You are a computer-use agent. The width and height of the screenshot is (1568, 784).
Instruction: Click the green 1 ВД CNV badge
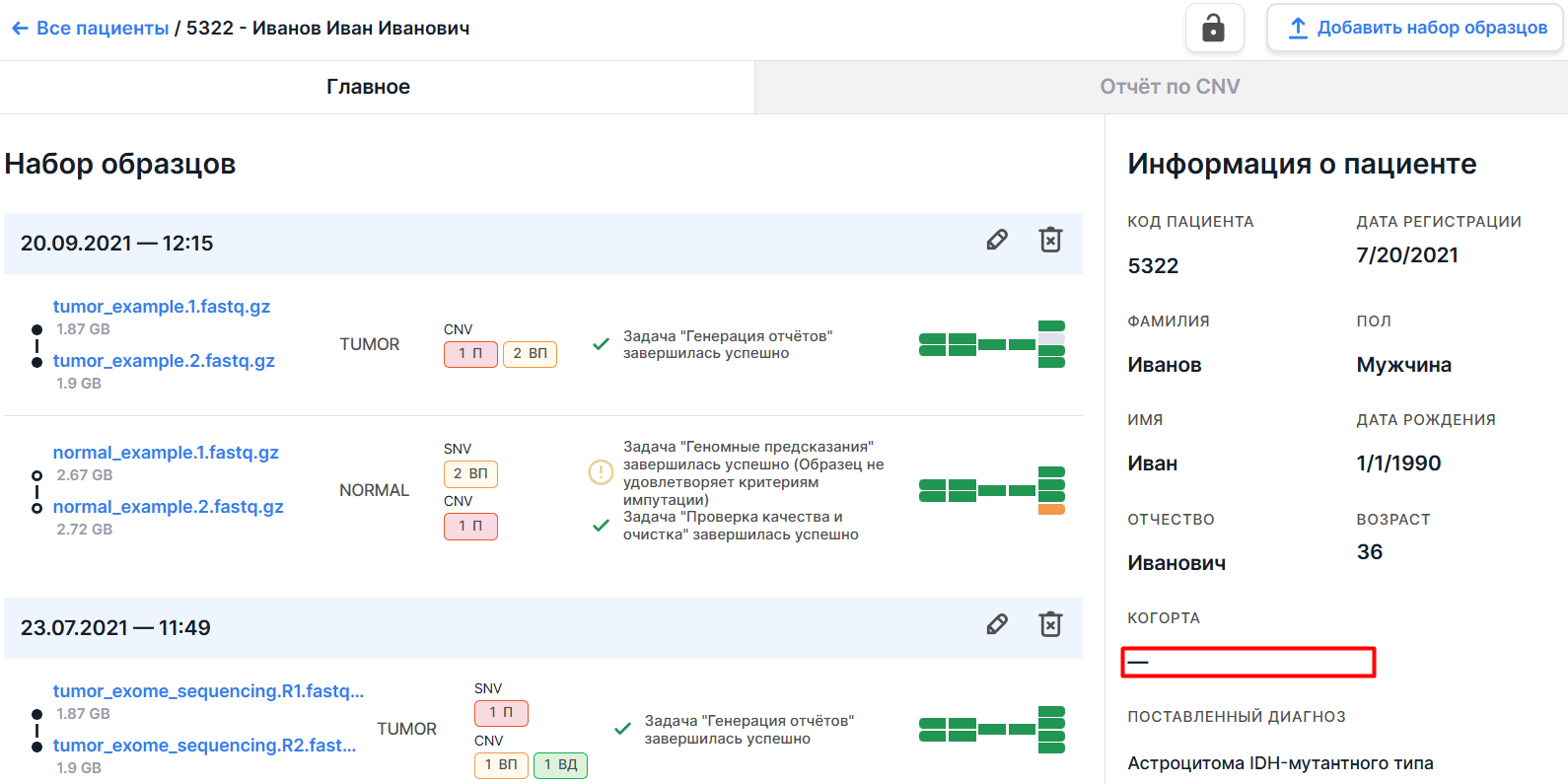click(560, 765)
